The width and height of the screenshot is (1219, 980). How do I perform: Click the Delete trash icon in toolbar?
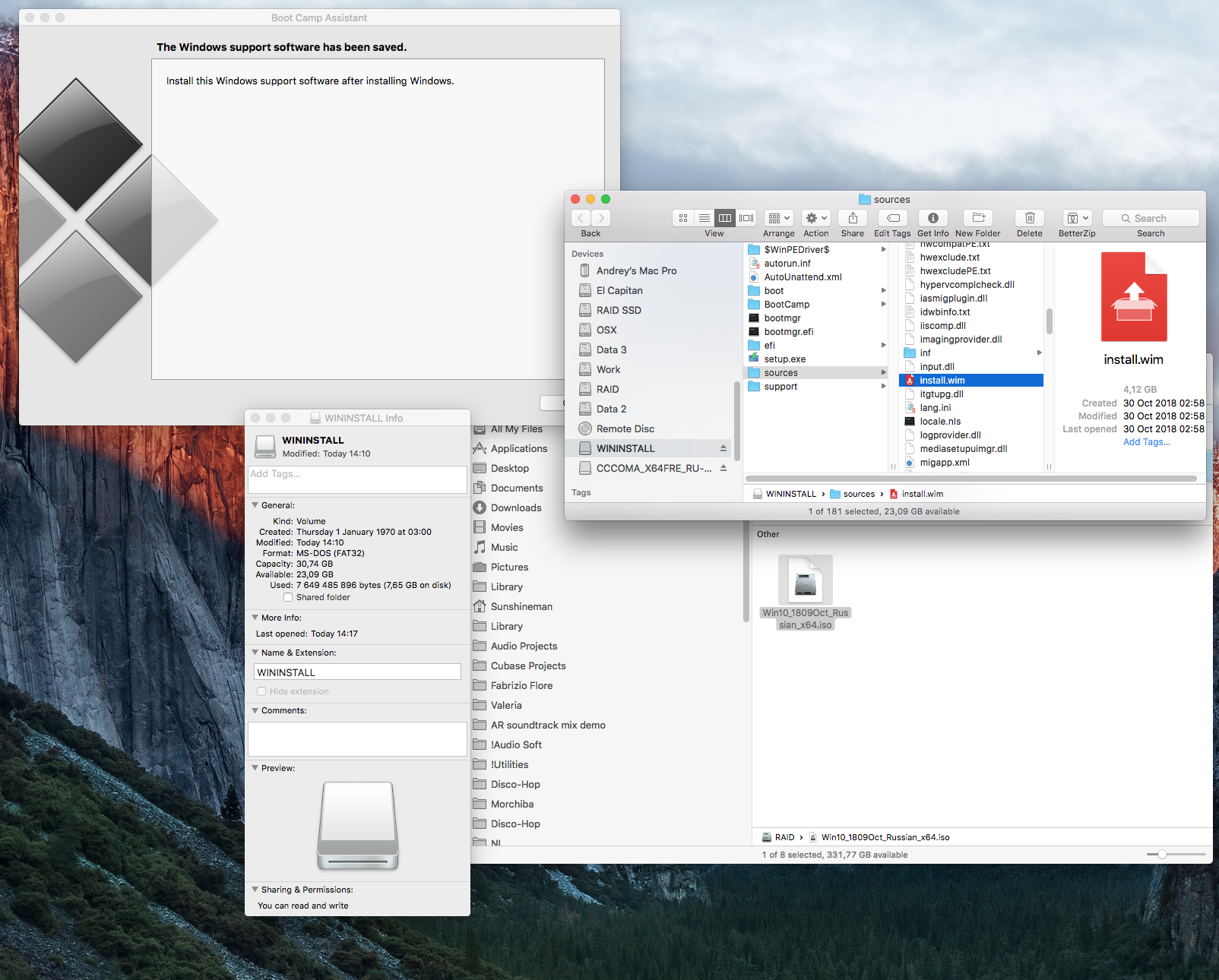pos(1029,218)
